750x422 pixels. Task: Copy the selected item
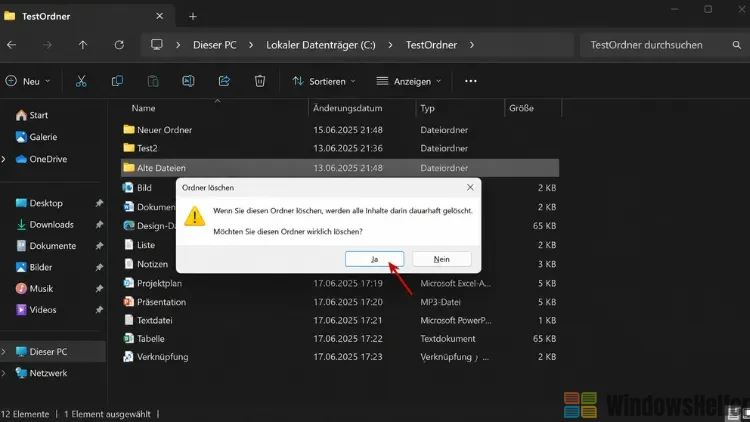click(117, 81)
